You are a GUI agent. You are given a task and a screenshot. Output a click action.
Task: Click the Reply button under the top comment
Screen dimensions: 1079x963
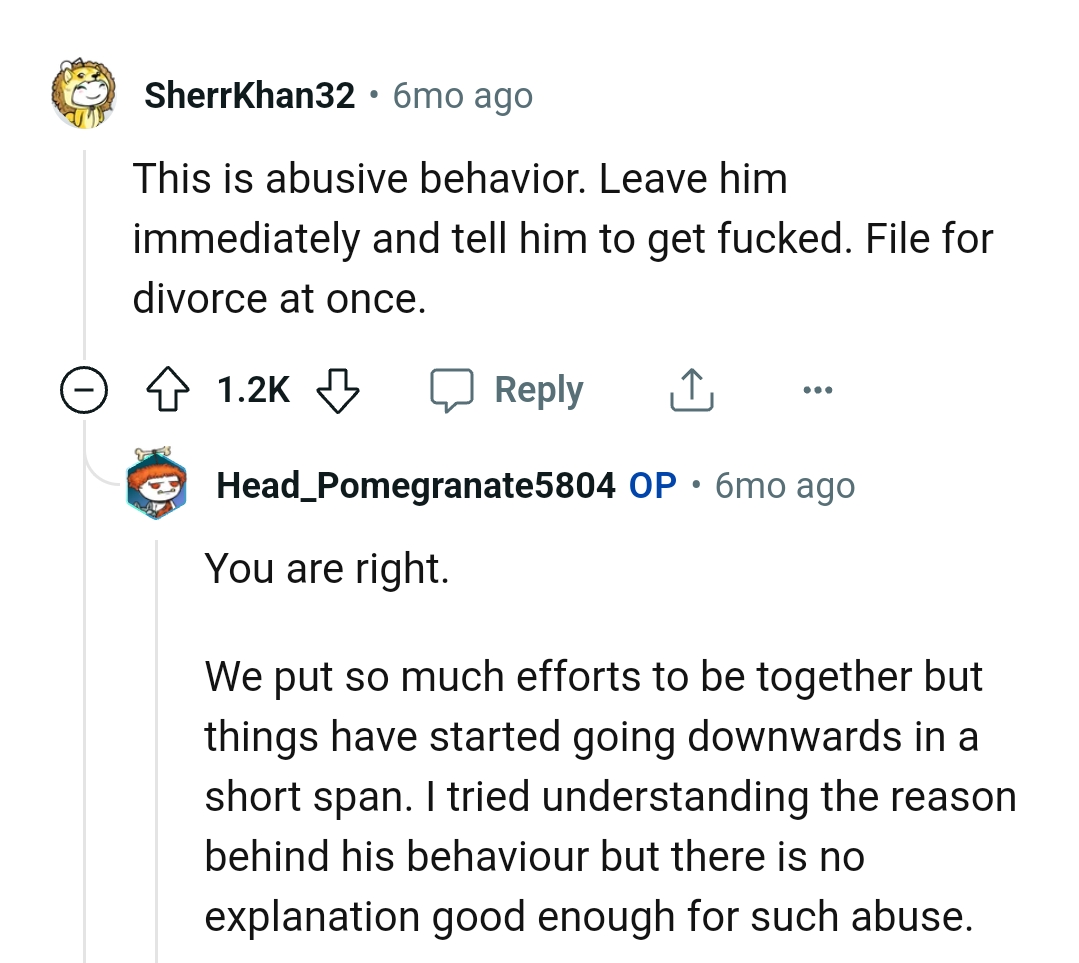click(538, 389)
